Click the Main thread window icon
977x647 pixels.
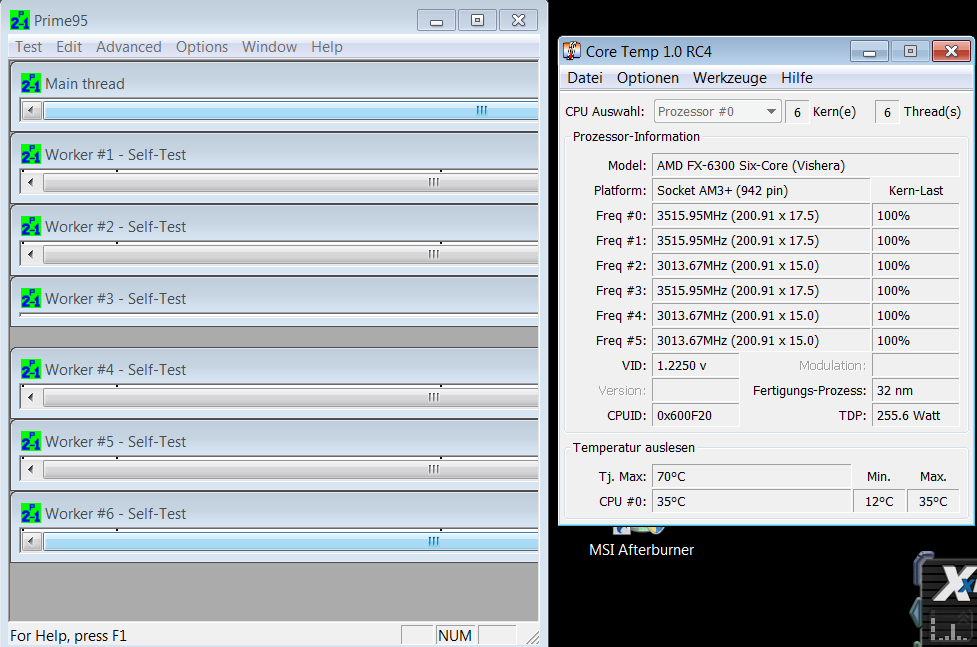tap(31, 84)
